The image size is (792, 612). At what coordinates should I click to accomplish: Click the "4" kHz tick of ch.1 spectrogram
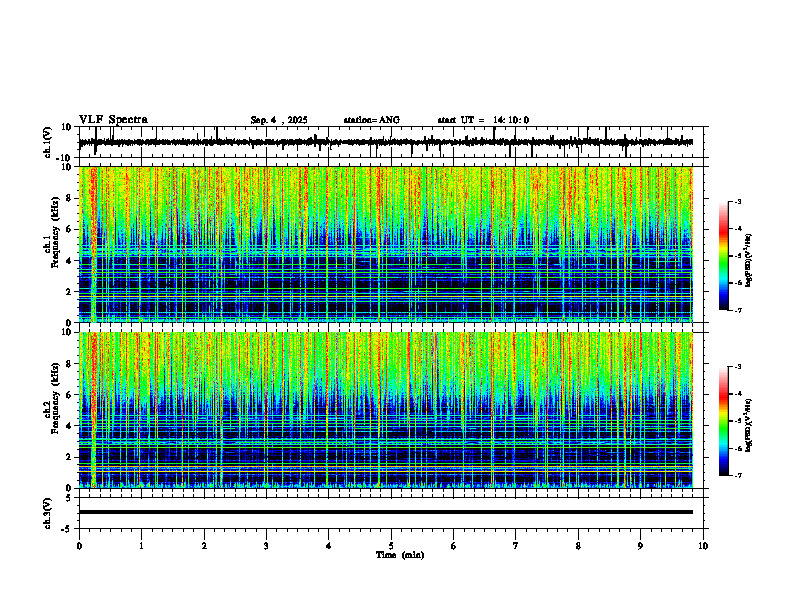(x=71, y=261)
